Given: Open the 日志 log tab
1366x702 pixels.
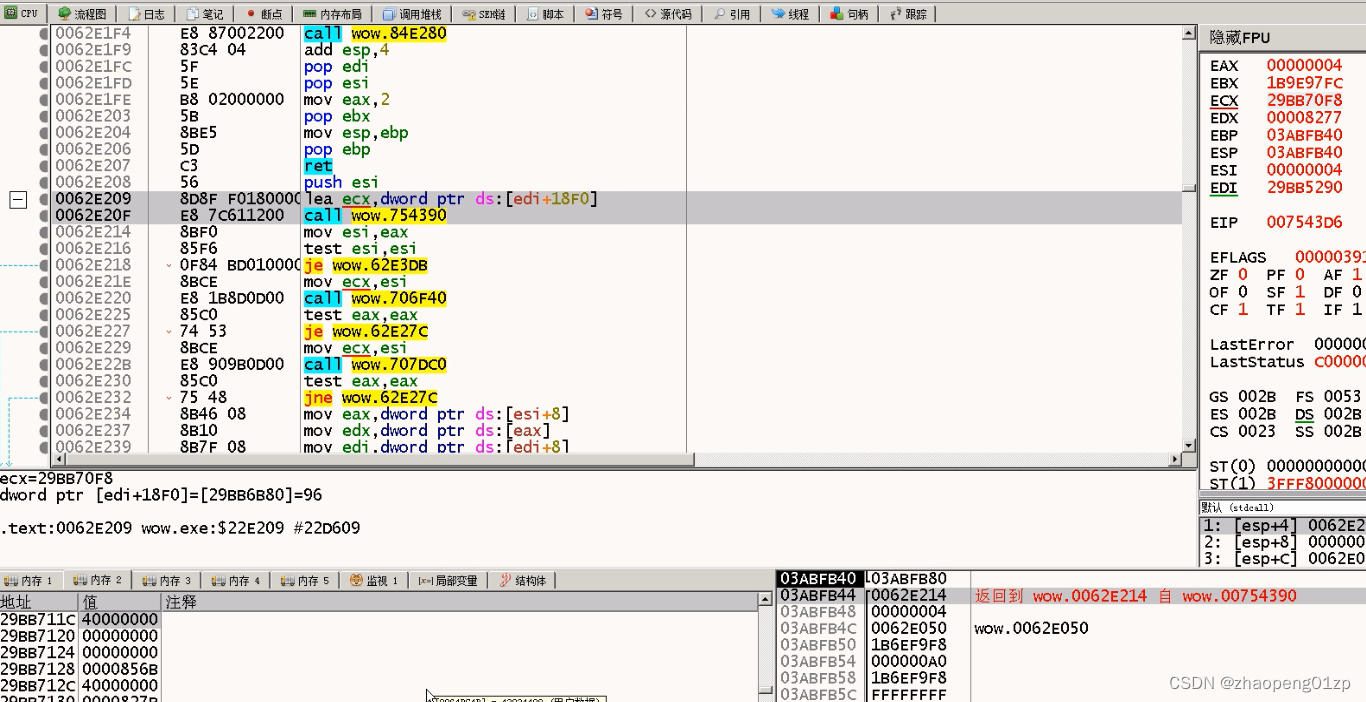Looking at the screenshot, I should pyautogui.click(x=146, y=14).
